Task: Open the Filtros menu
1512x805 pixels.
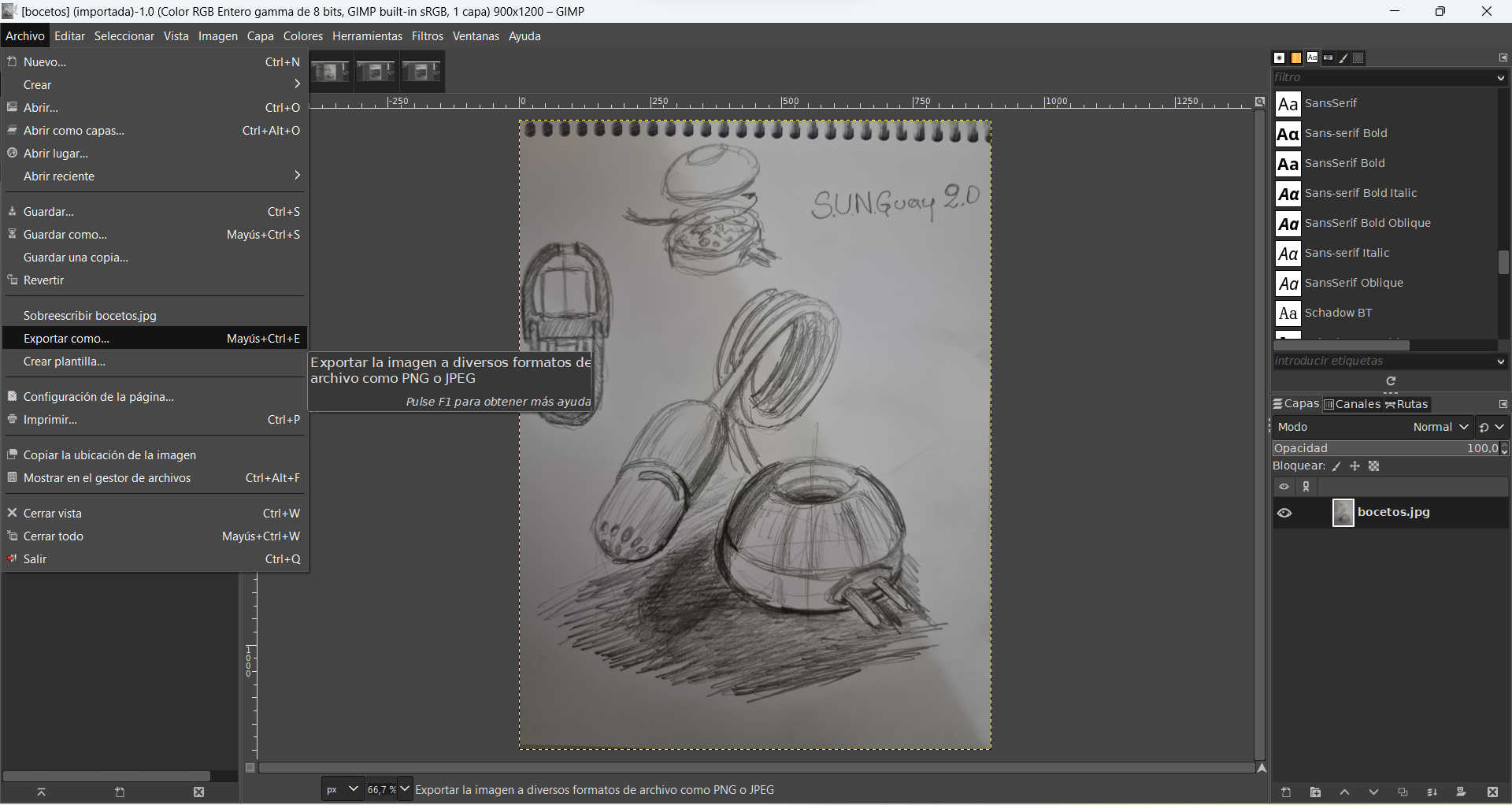Action: (x=428, y=36)
